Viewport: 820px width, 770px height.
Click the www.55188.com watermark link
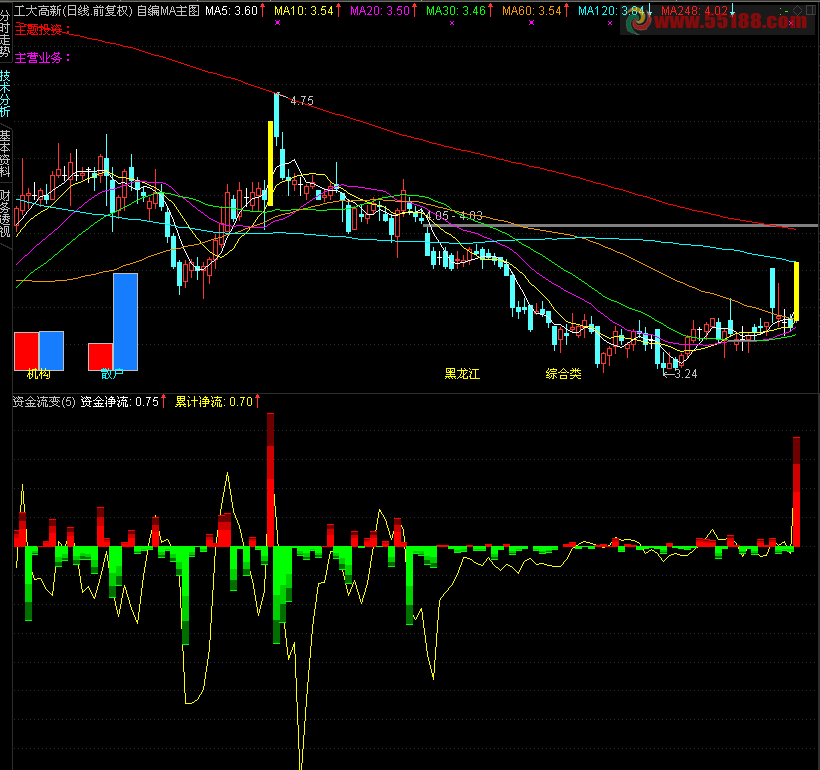[x=731, y=20]
